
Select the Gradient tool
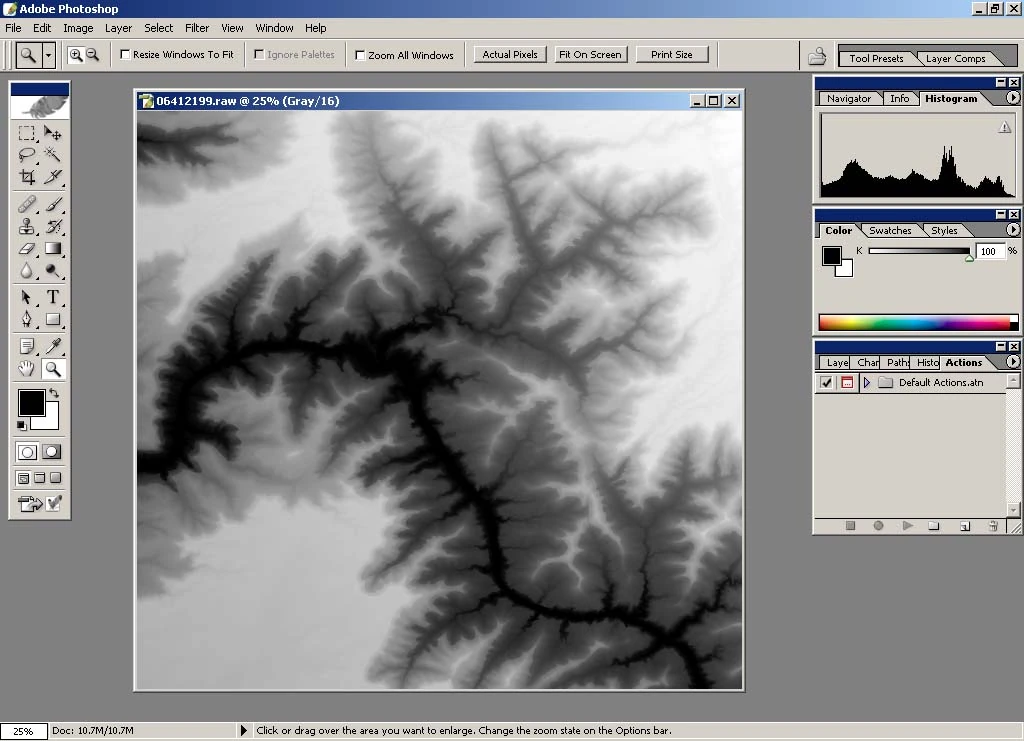pyautogui.click(x=53, y=249)
